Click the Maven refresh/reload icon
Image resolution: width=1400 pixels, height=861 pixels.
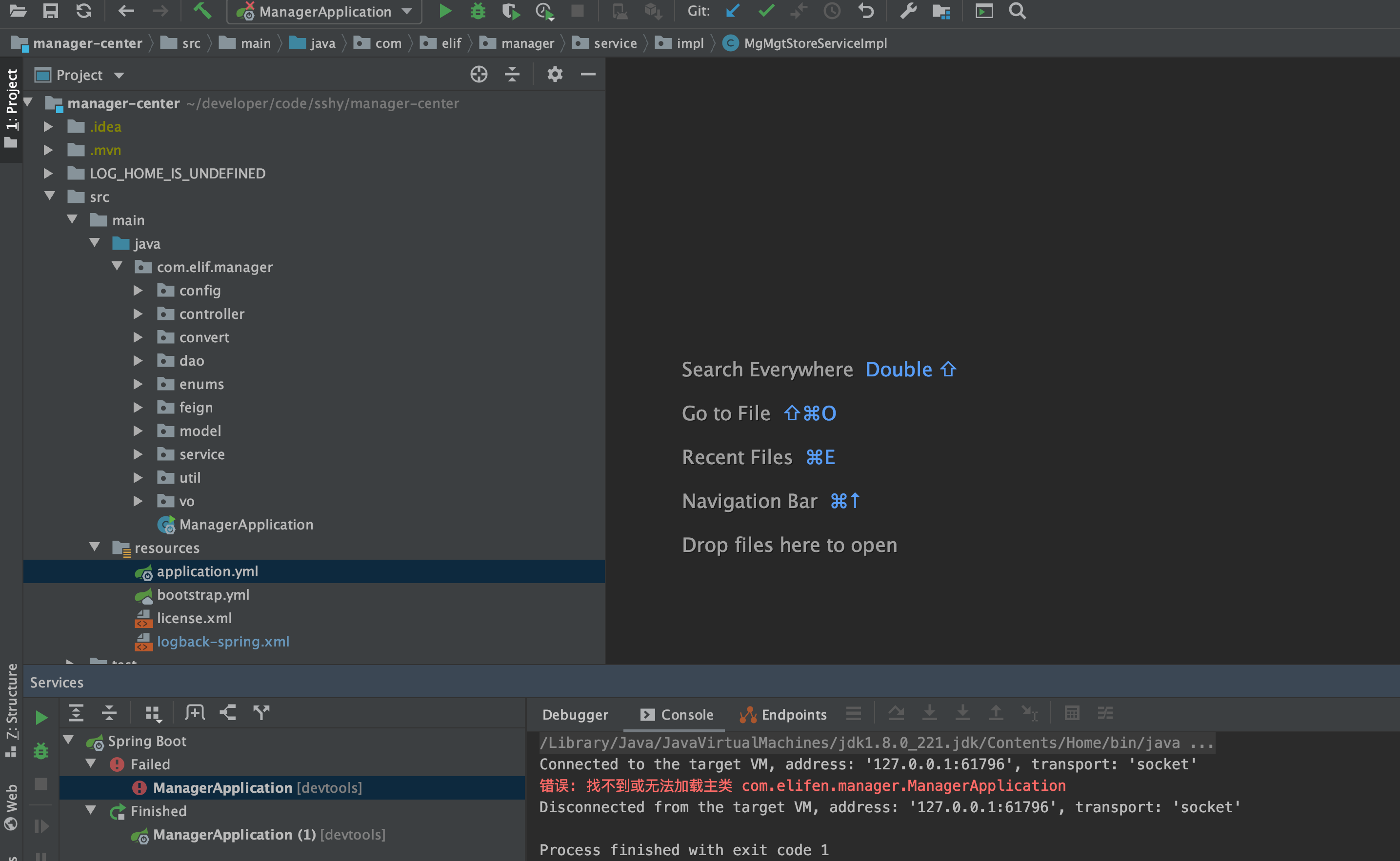click(x=83, y=11)
